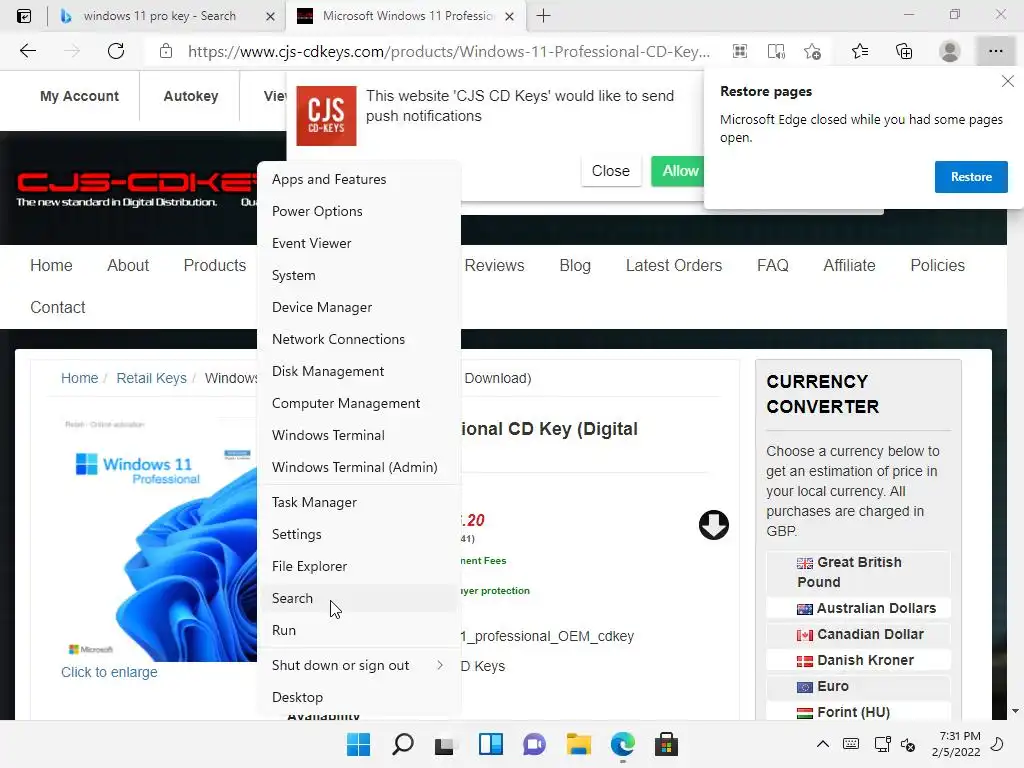Image resolution: width=1024 pixels, height=768 pixels.
Task: Open Edge Settings and more ellipsis
Action: 995,51
